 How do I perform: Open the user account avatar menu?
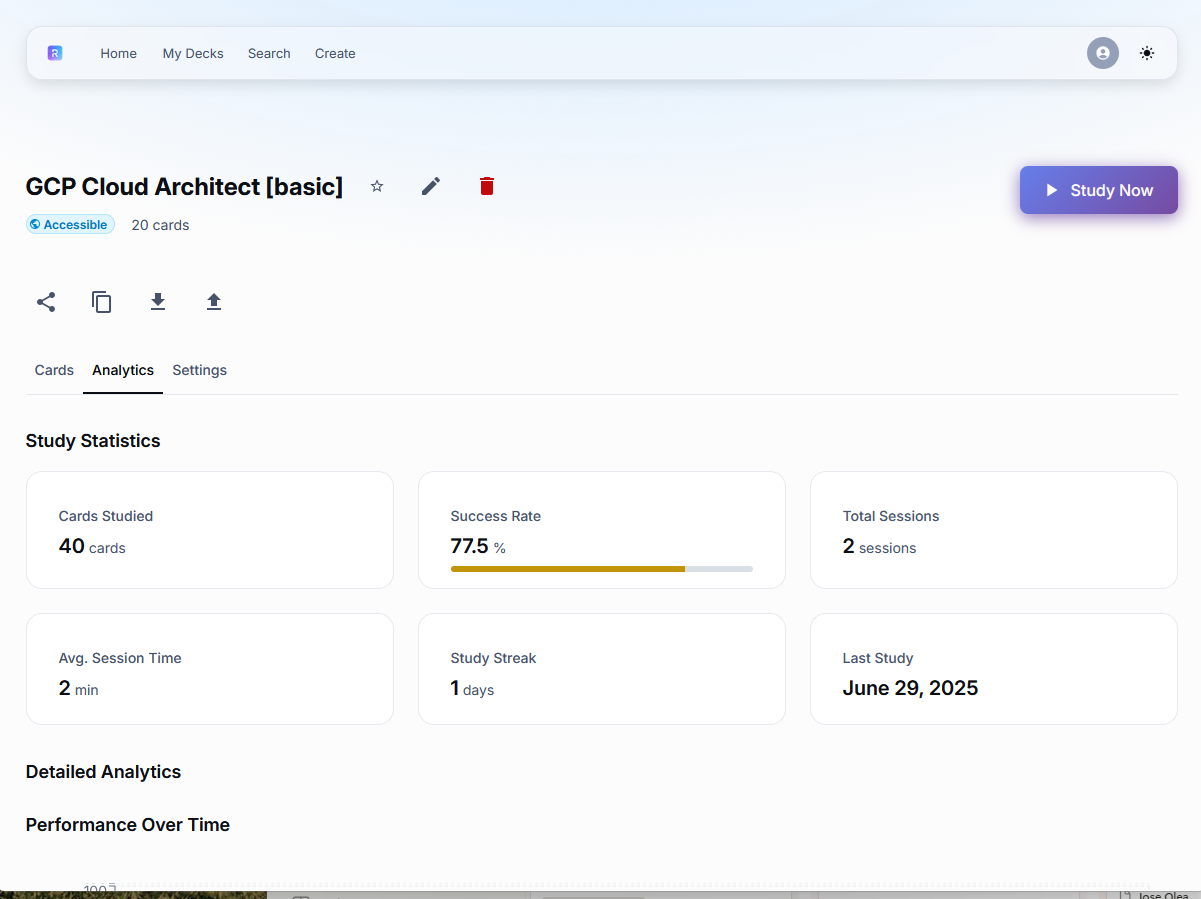[1103, 53]
